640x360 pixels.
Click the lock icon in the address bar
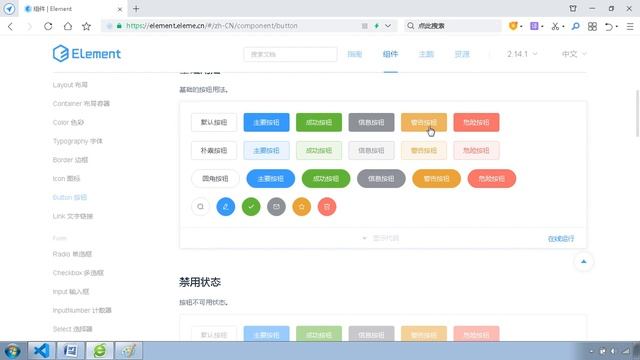pyautogui.click(x=119, y=26)
